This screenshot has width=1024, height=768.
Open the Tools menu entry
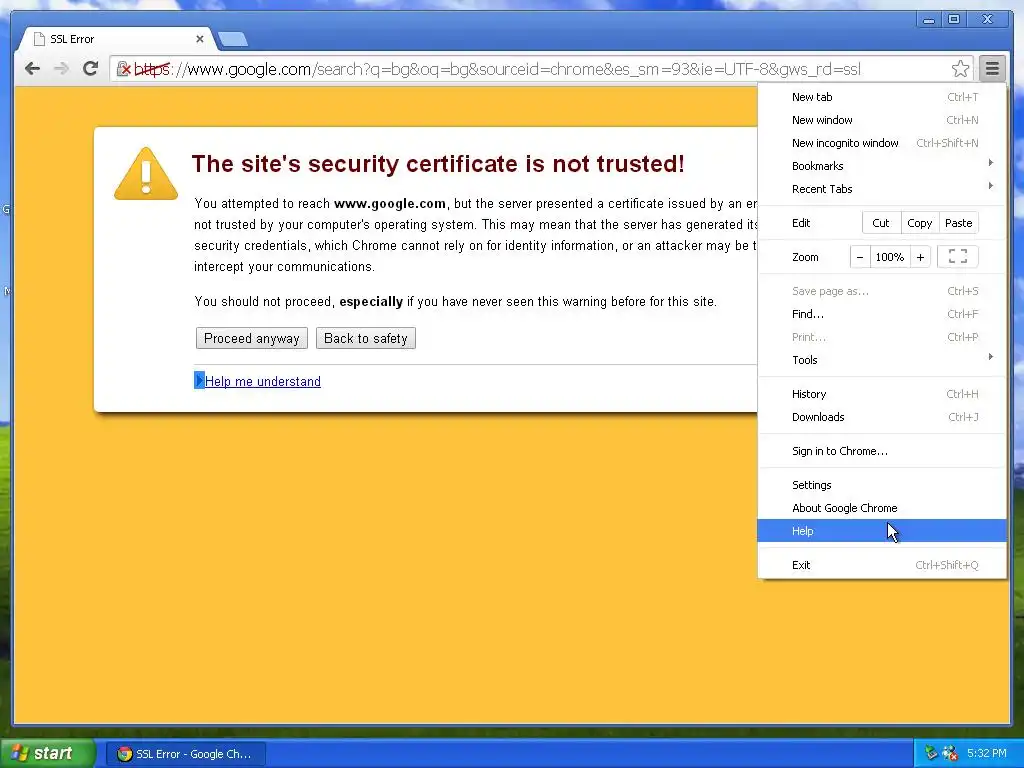click(882, 360)
